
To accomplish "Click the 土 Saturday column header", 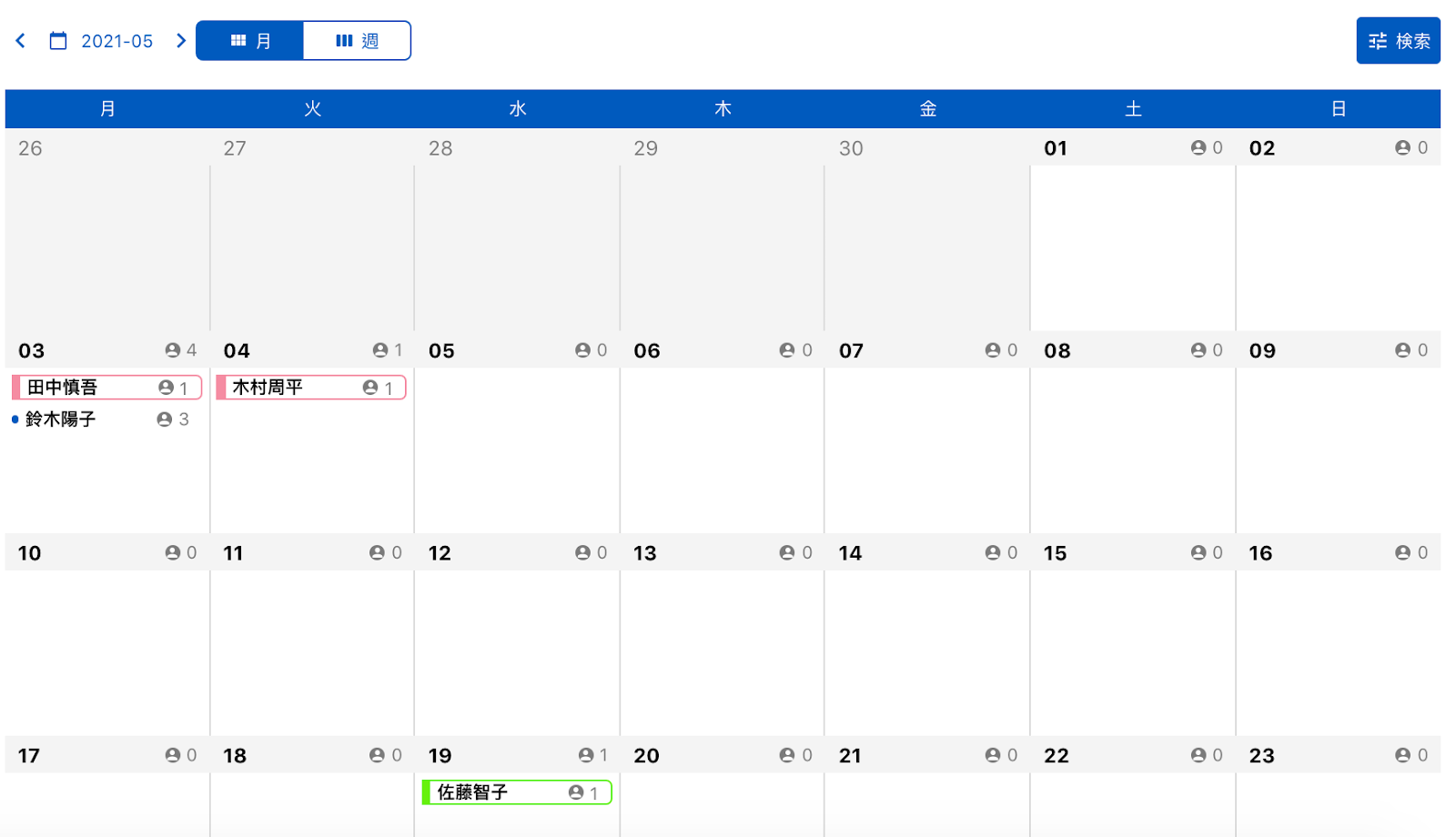I will point(1133,109).
